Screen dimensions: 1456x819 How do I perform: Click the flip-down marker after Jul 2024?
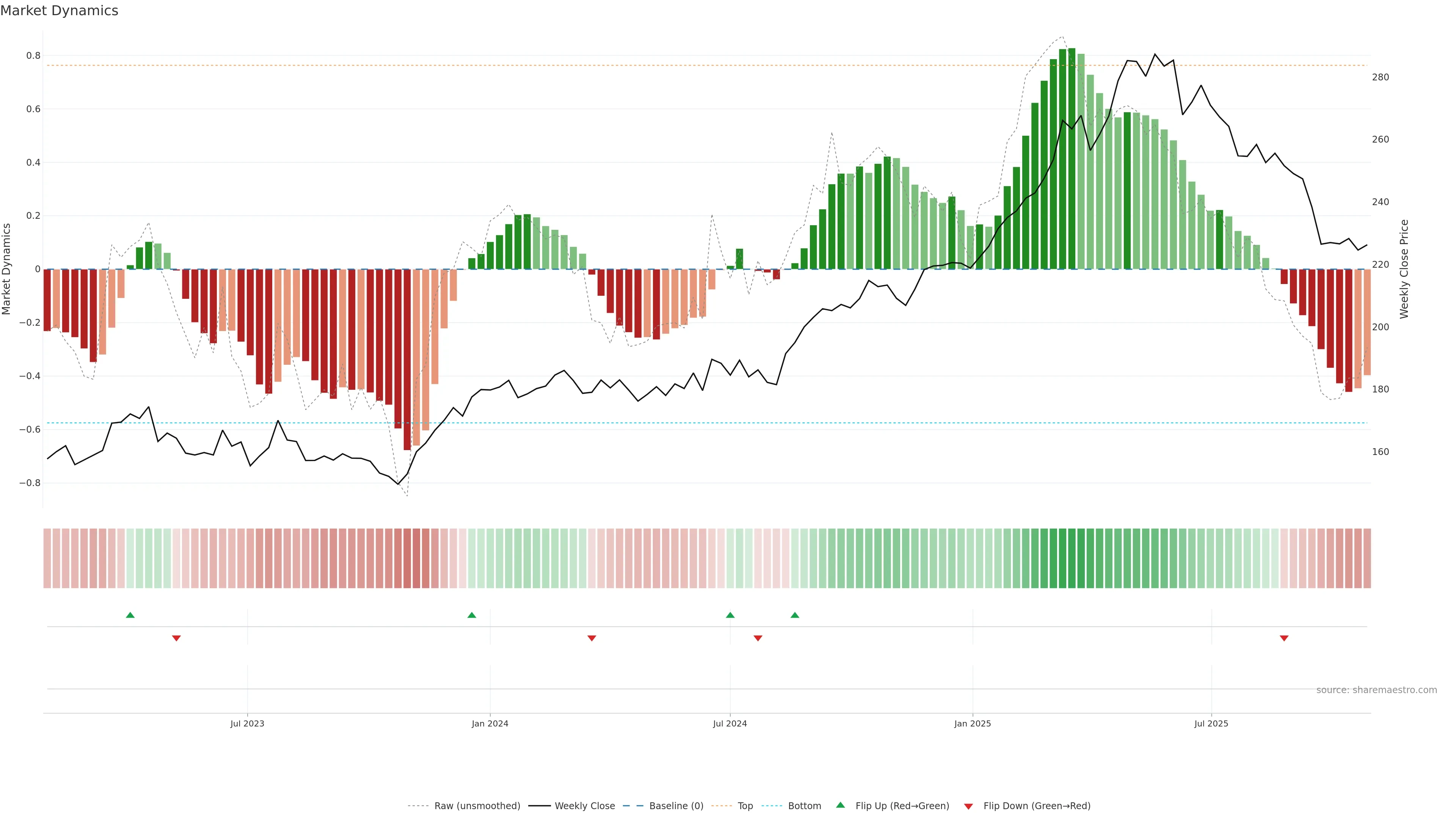click(758, 638)
